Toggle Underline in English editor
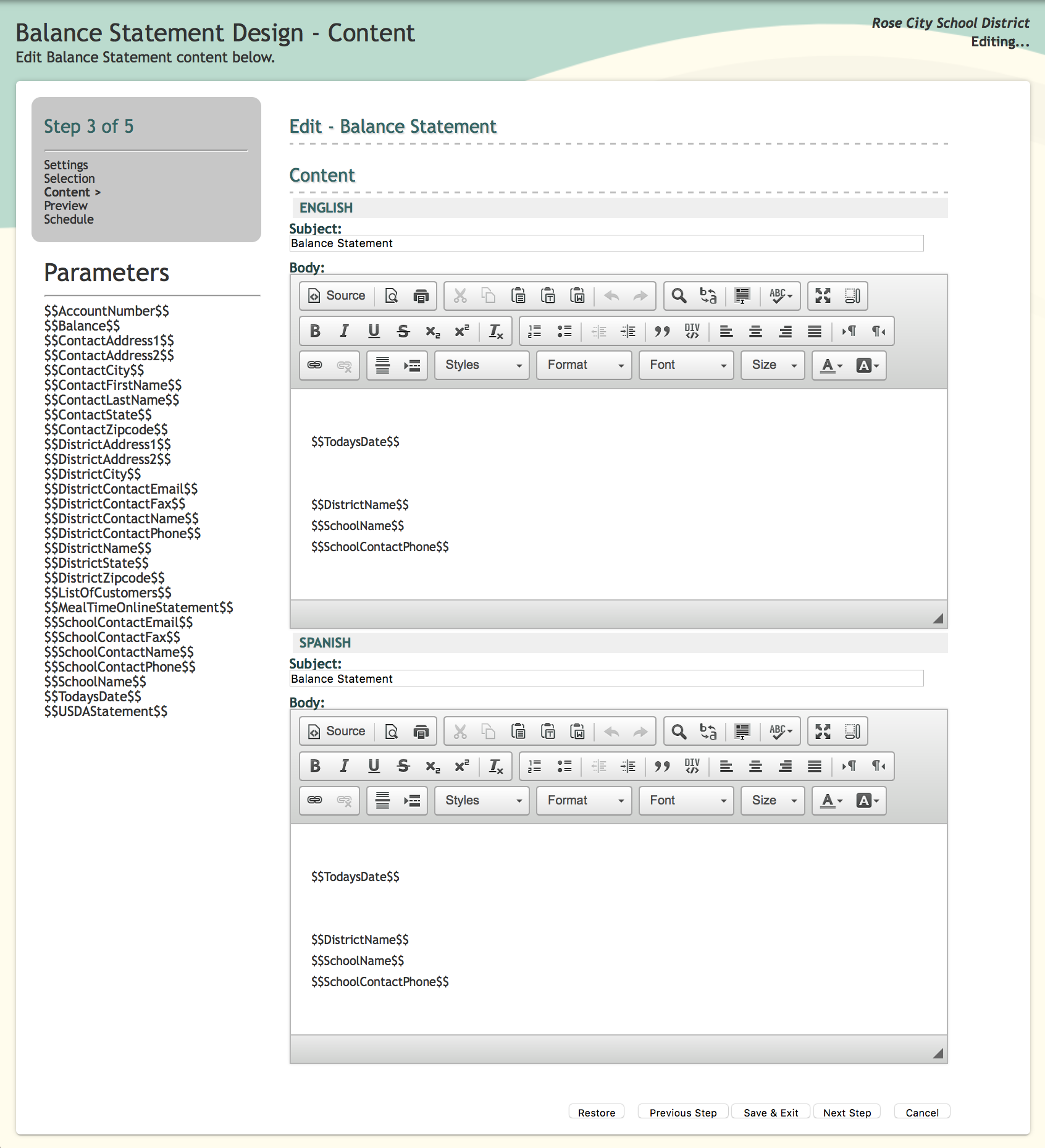 pyautogui.click(x=374, y=331)
